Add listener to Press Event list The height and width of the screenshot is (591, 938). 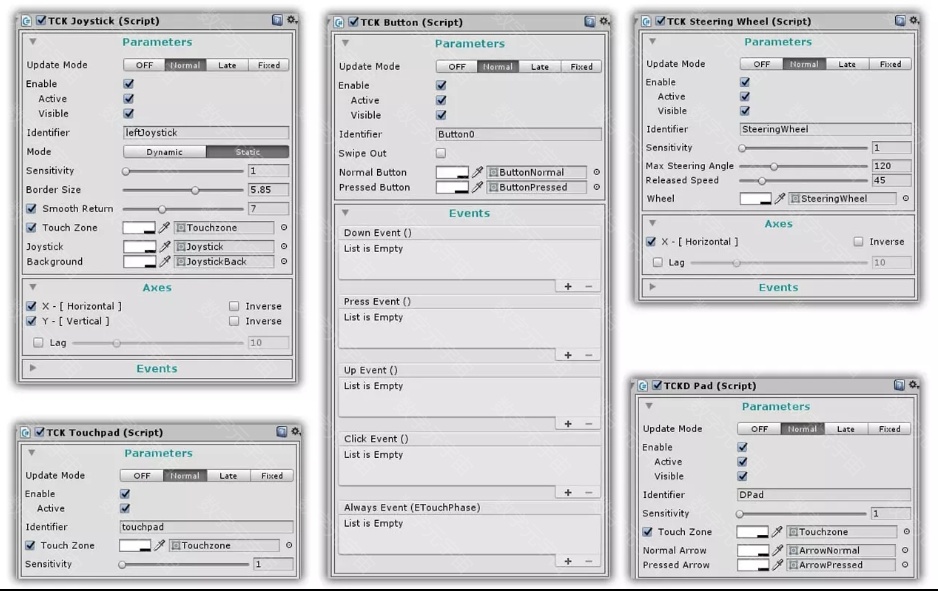(568, 355)
